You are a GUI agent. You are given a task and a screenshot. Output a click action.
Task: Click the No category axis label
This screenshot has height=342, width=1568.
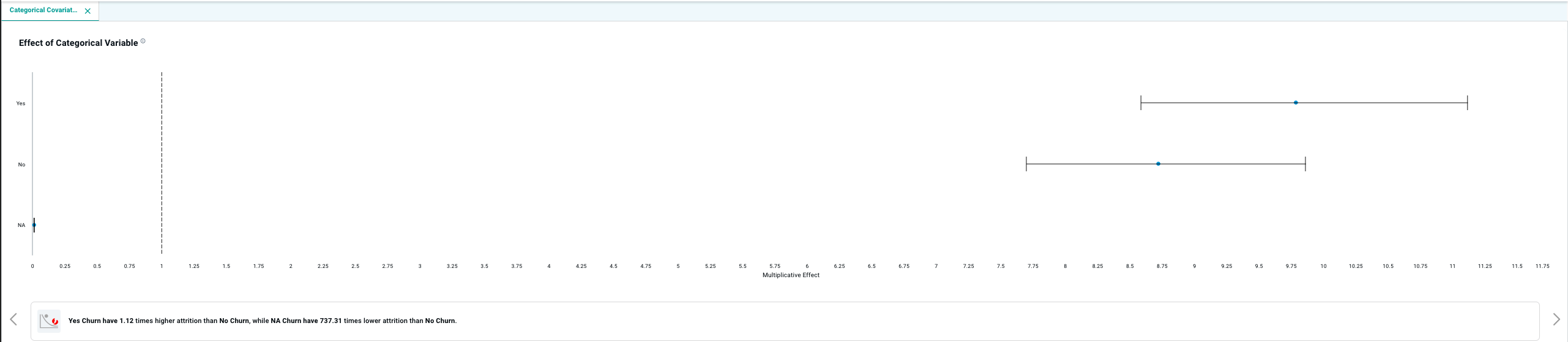tap(21, 165)
